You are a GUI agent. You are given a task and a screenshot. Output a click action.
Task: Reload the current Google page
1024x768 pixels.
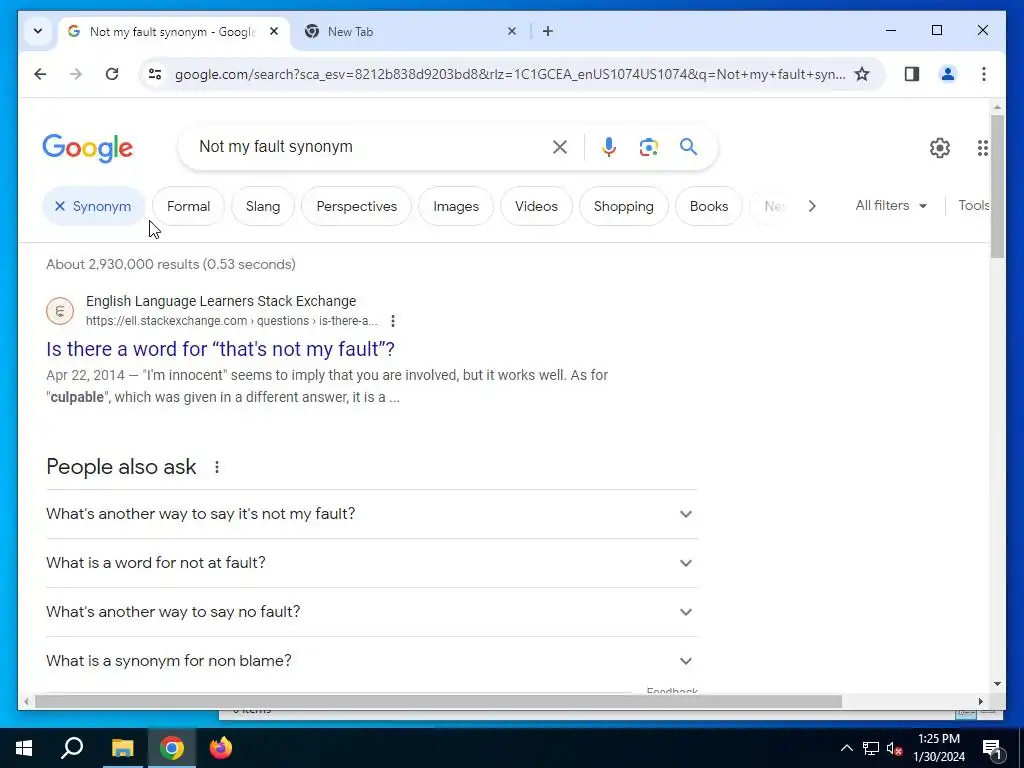(x=112, y=74)
